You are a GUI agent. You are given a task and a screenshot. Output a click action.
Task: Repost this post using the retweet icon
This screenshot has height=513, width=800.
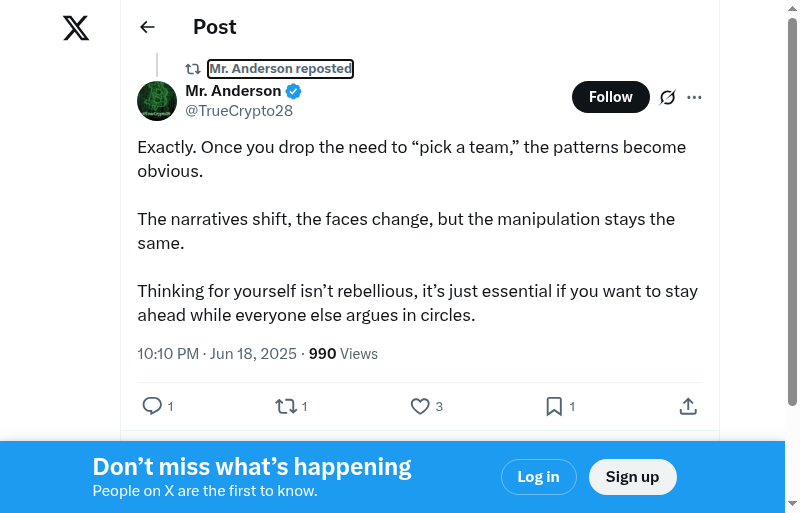[286, 406]
